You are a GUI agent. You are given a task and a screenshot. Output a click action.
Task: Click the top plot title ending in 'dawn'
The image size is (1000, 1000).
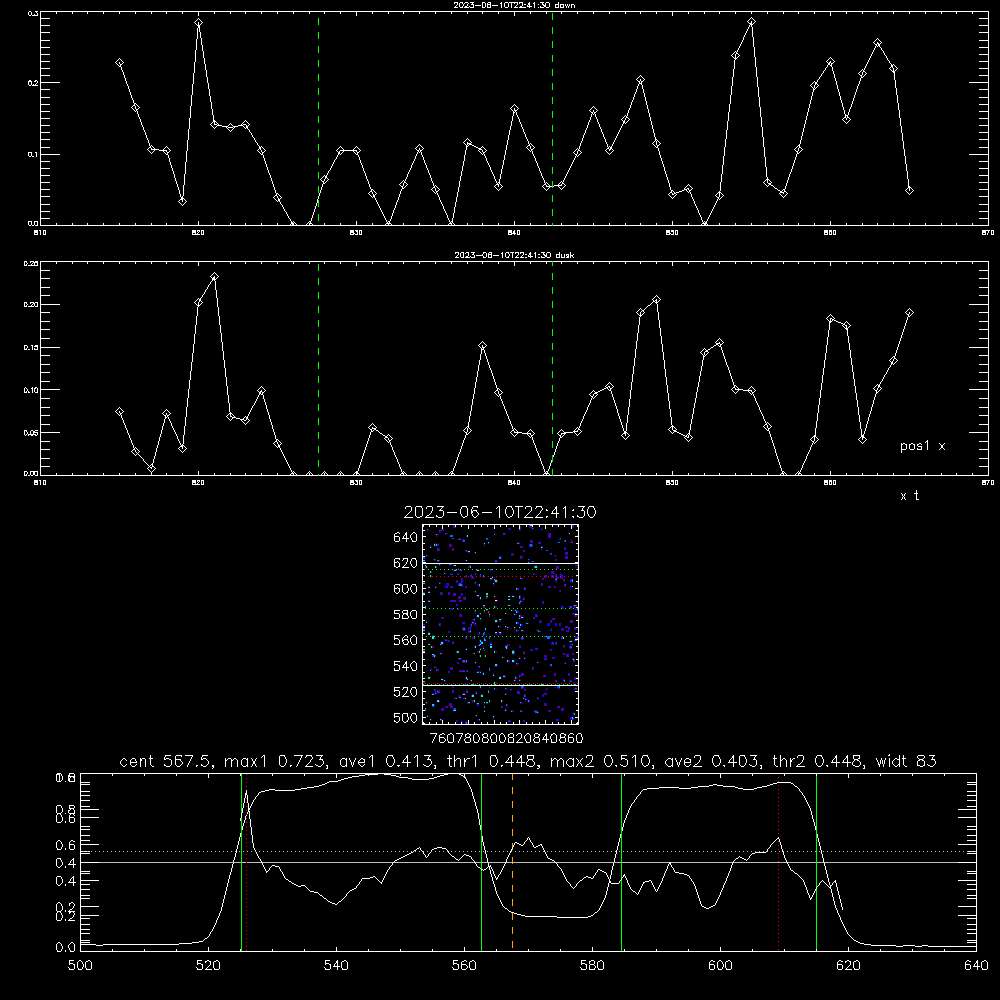515,5
